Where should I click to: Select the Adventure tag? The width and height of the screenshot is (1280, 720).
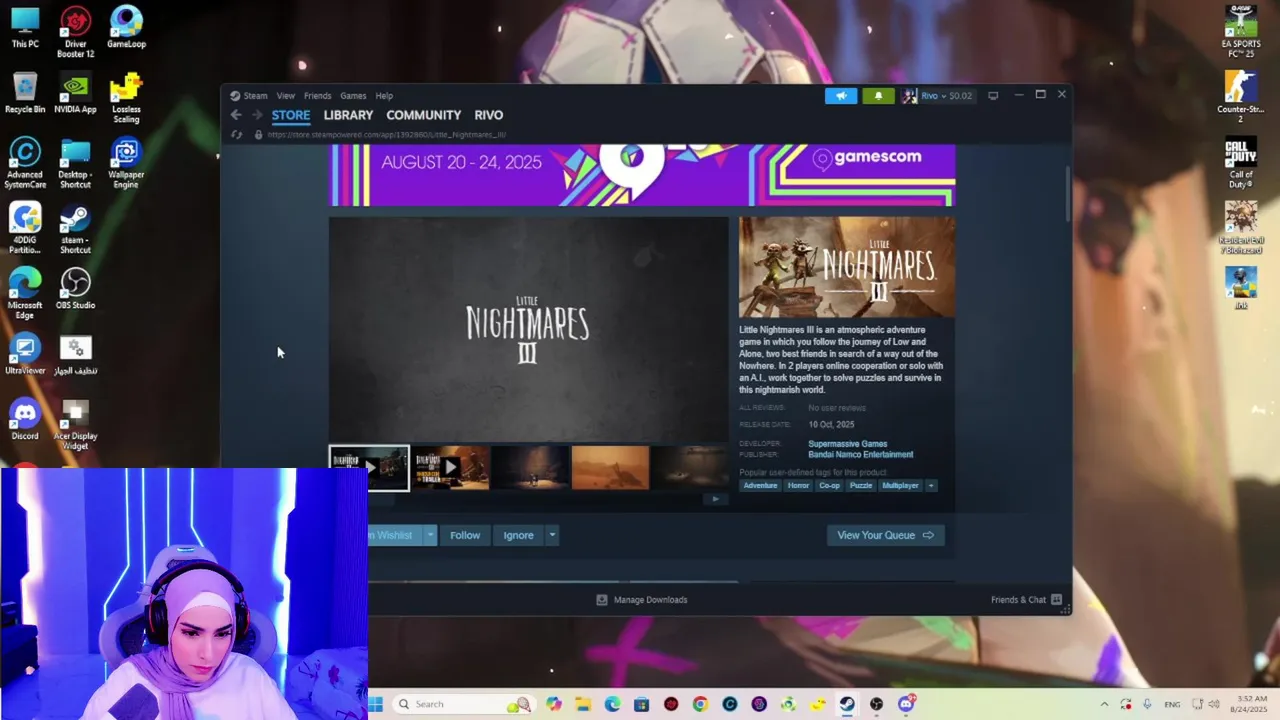[x=760, y=486]
